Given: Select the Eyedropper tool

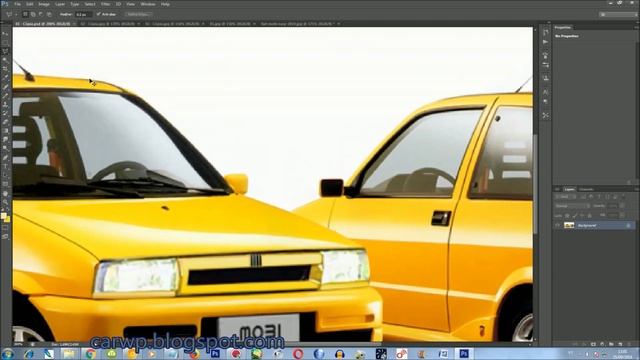Looking at the screenshot, I should pos(5,77).
